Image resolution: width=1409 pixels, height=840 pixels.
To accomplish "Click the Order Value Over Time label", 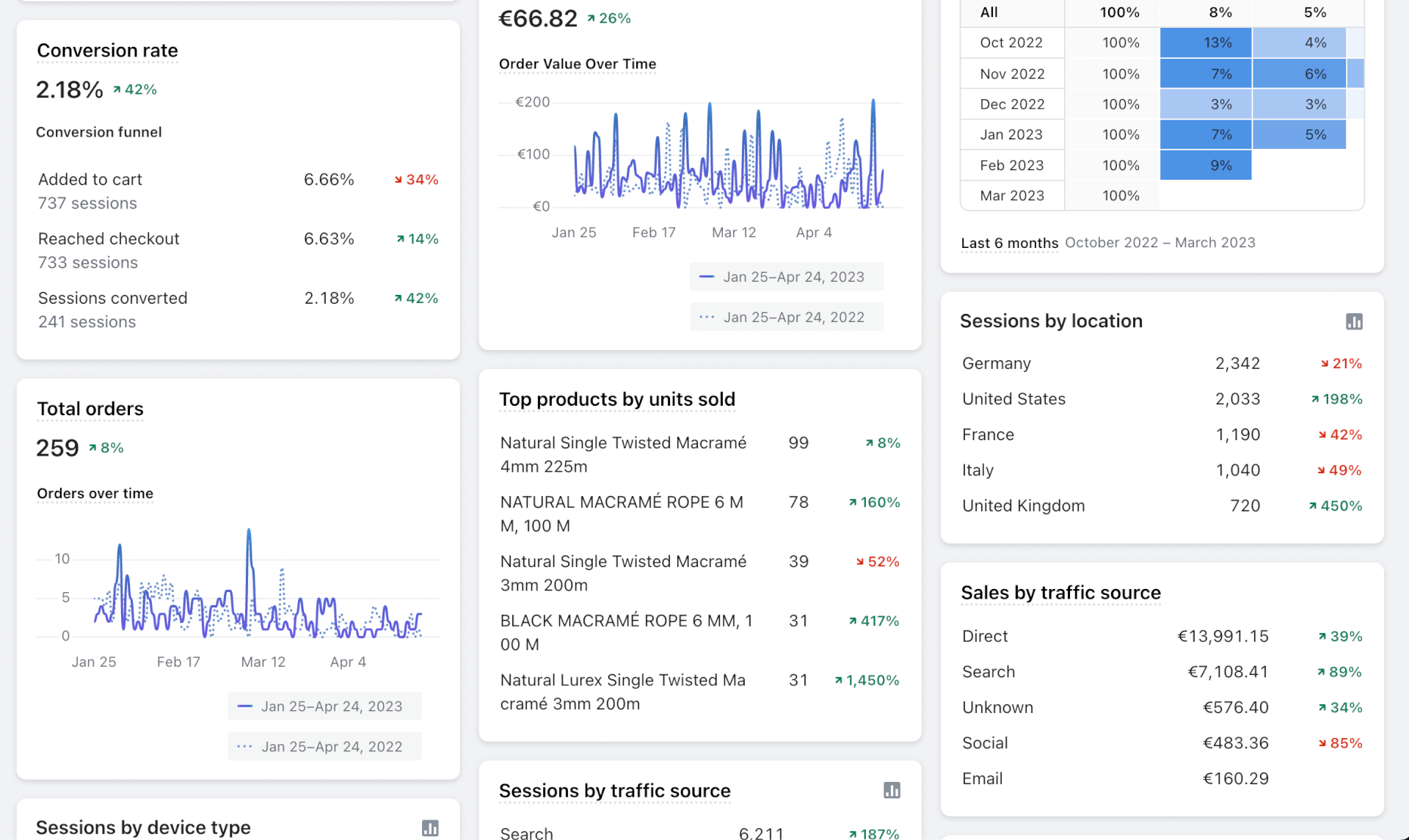I will [x=578, y=64].
